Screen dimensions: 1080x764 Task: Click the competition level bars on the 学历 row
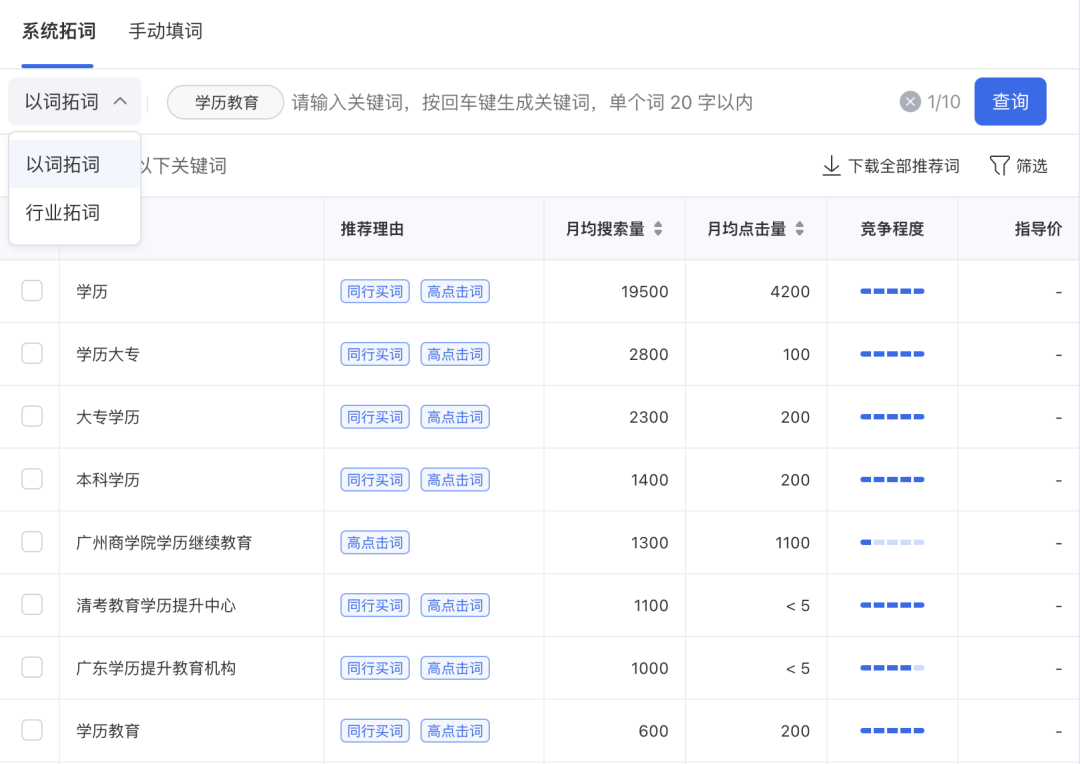tap(892, 291)
